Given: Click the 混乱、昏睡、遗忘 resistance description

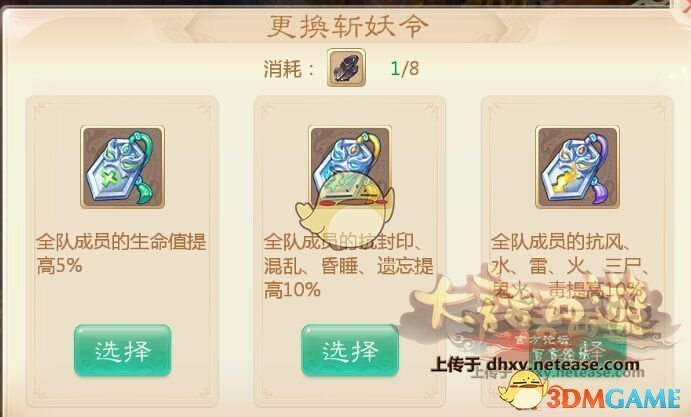Looking at the screenshot, I should coord(349,266).
